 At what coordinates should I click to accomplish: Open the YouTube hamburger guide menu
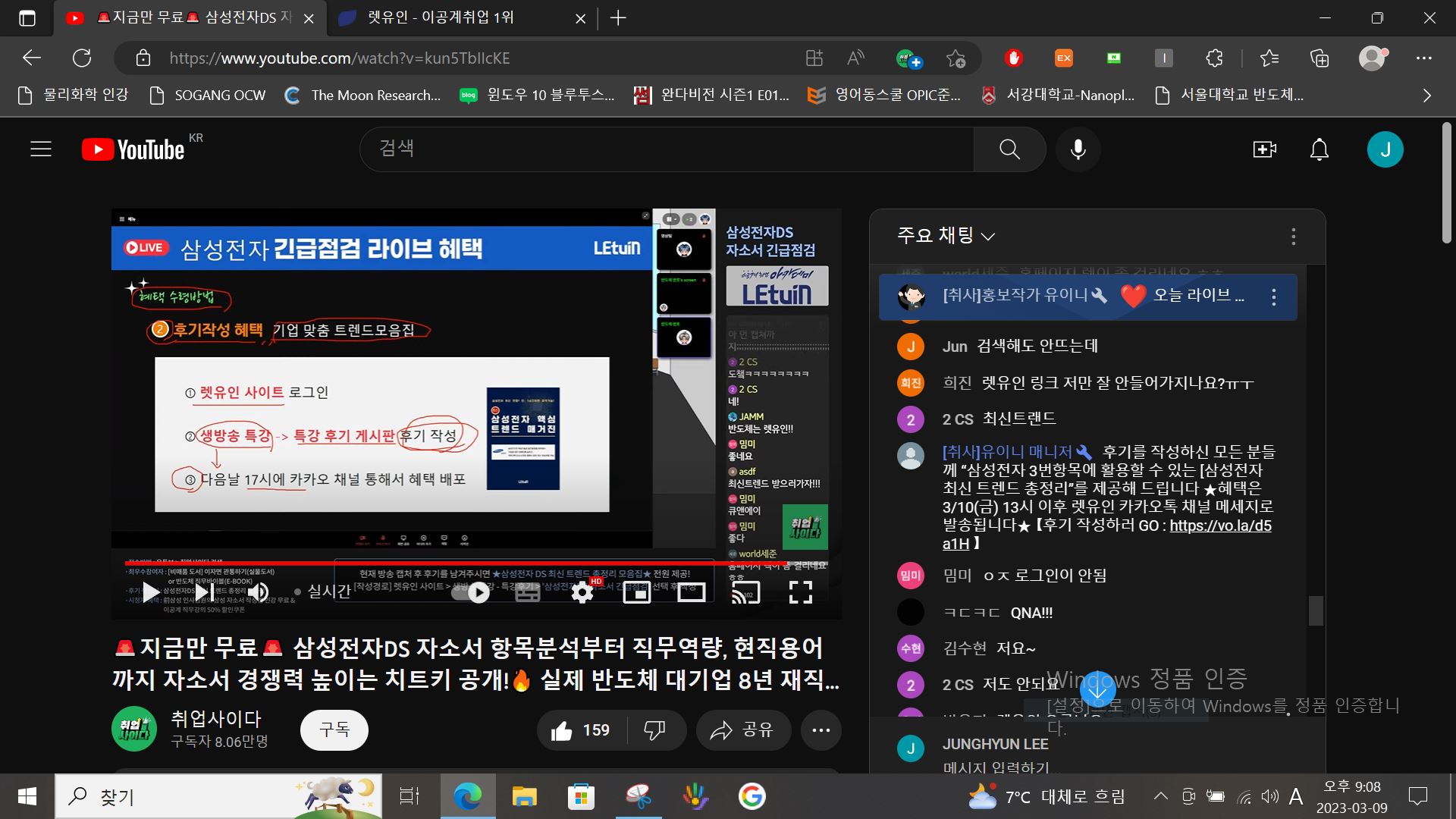click(x=41, y=149)
